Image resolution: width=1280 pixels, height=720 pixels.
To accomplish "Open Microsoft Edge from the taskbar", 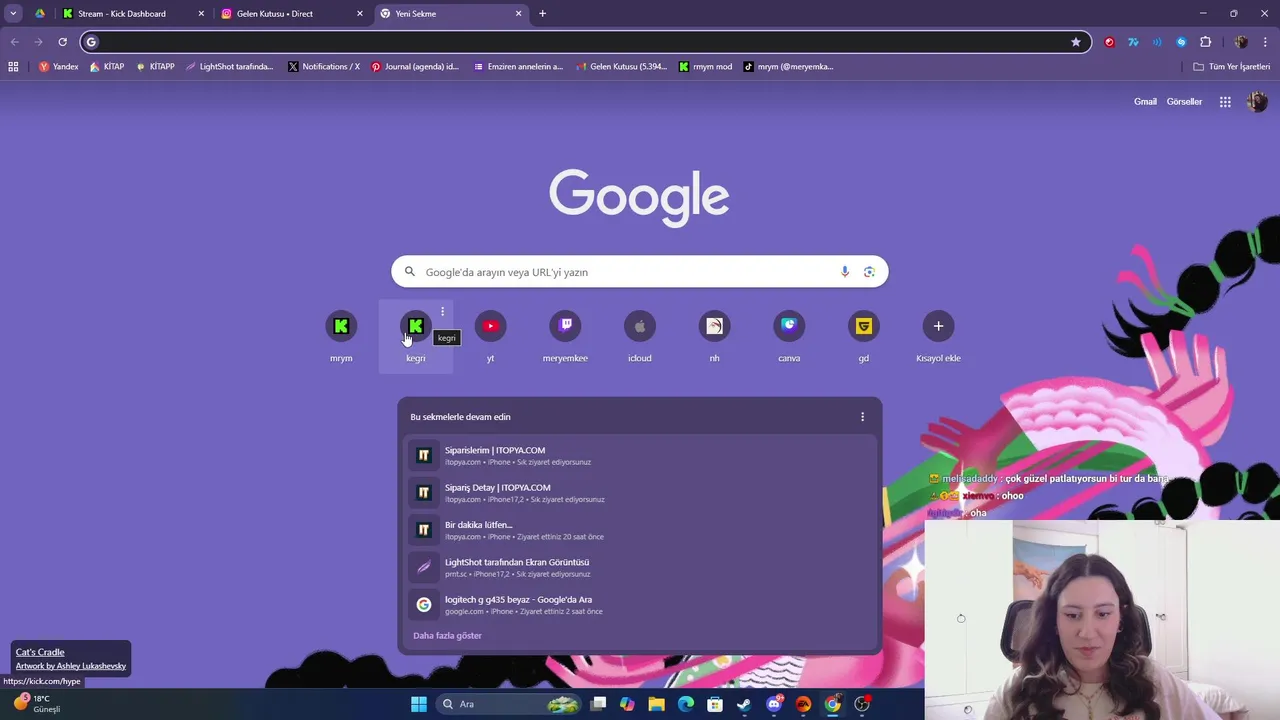I will (x=686, y=704).
